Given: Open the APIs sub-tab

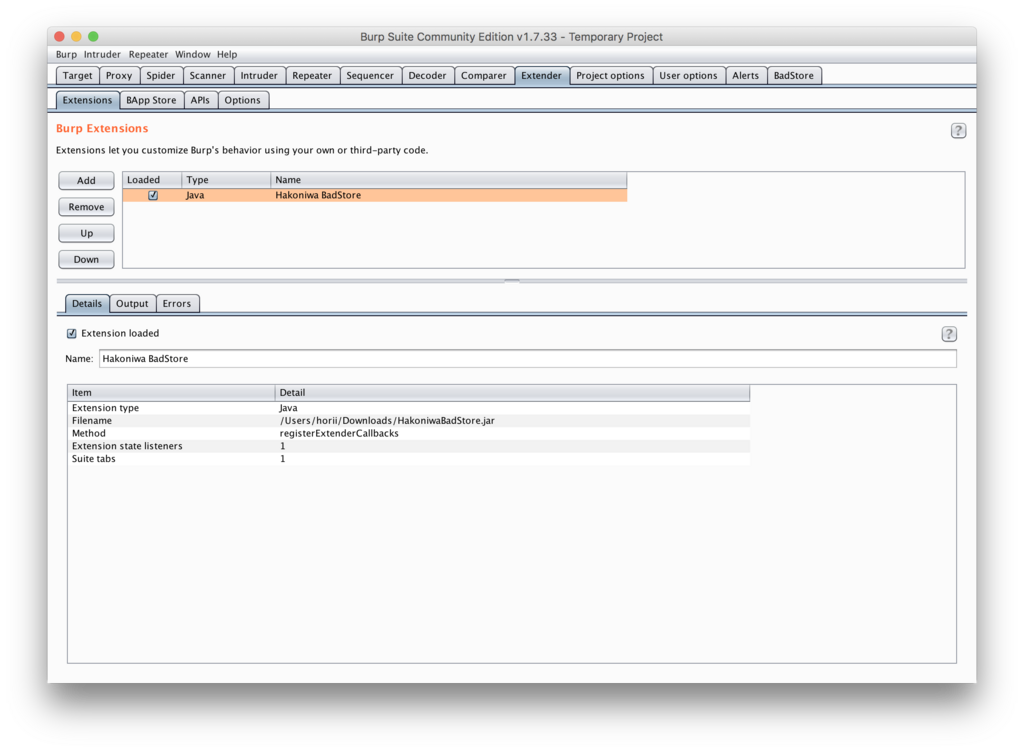Looking at the screenshot, I should click(200, 101).
